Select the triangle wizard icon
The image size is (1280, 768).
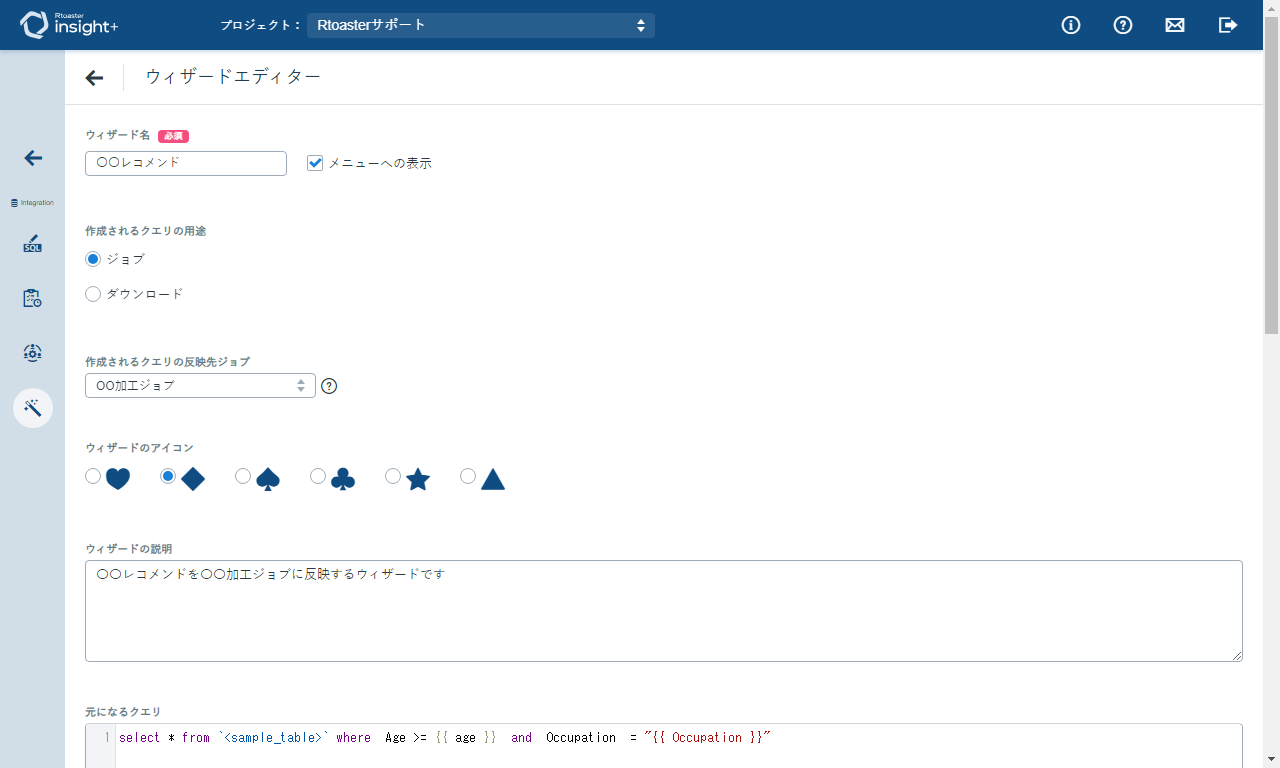[468, 476]
